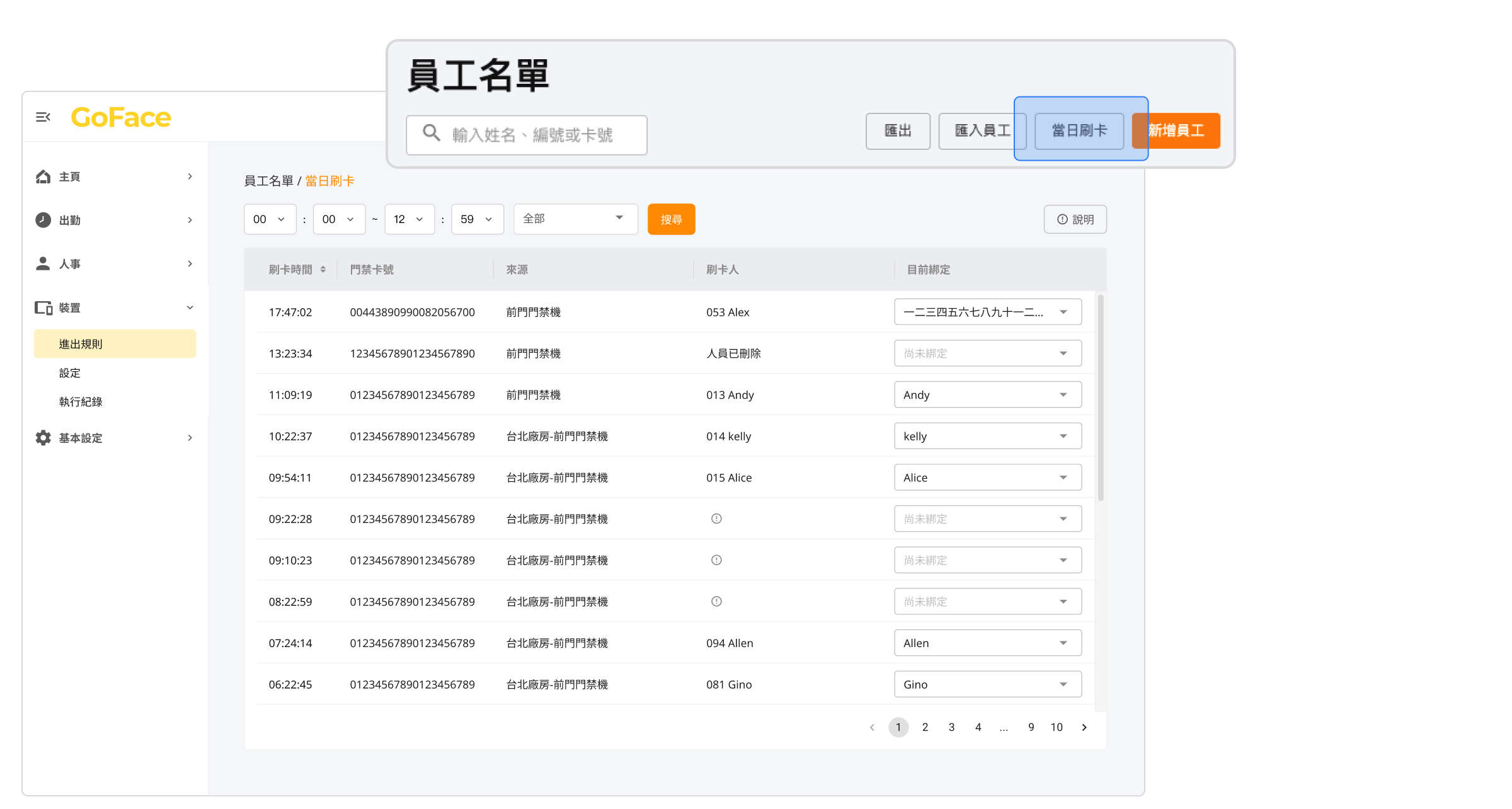
Task: Collapse the 裝置 sidebar section
Action: (x=190, y=307)
